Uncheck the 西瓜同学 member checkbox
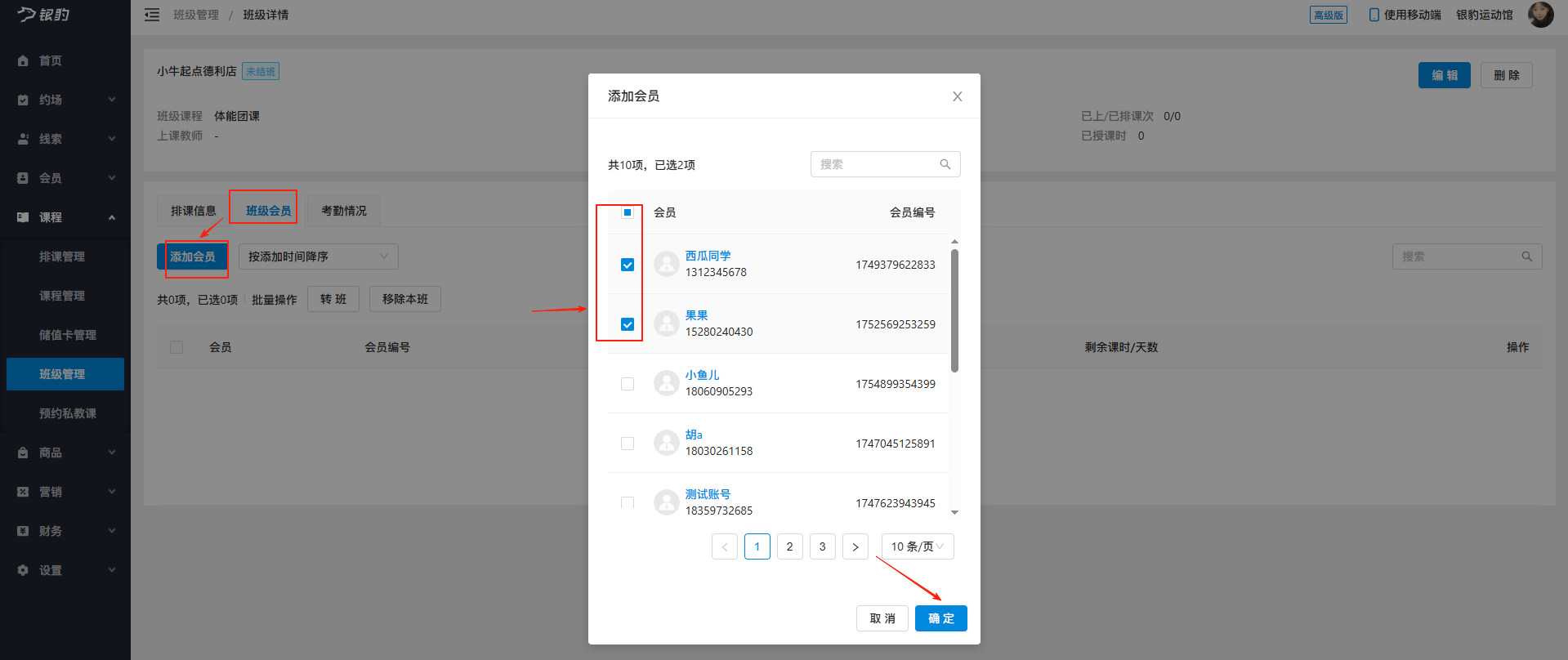 pyautogui.click(x=628, y=265)
